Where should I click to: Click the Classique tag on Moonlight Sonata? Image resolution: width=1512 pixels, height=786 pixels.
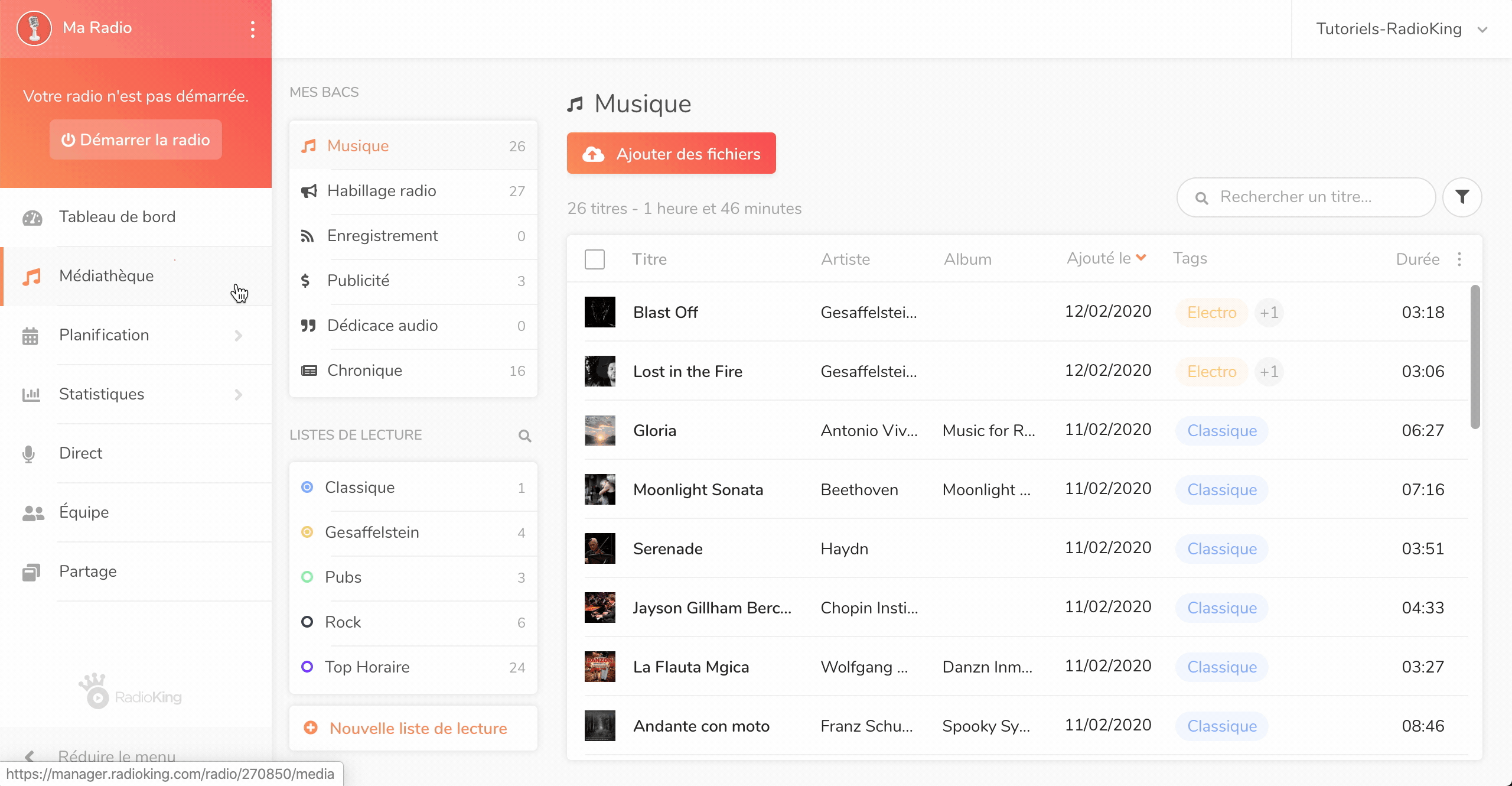(1222, 489)
